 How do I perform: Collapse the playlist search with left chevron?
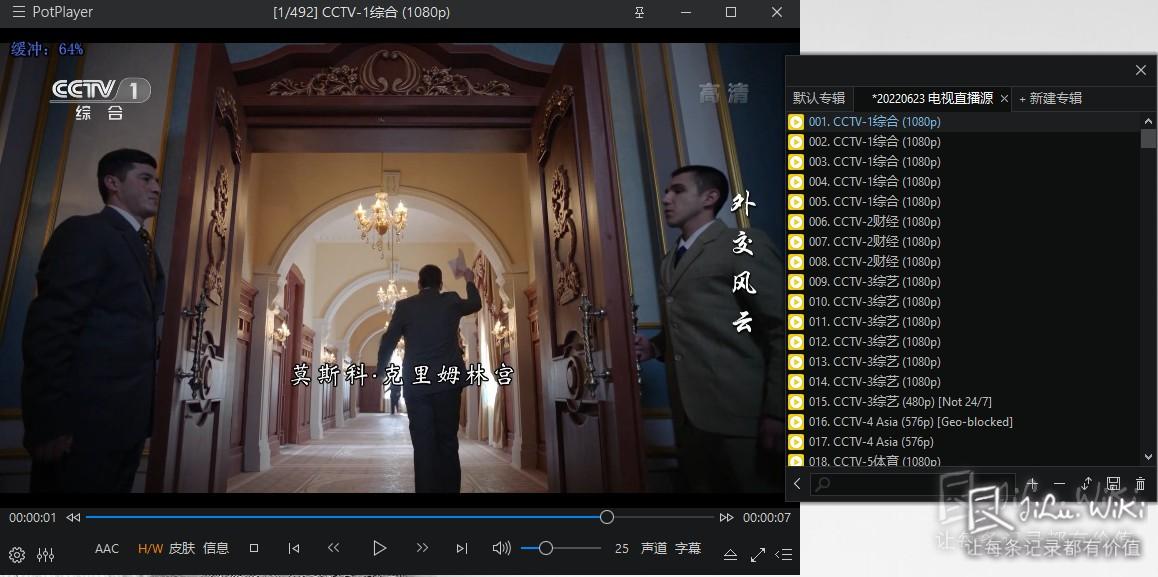pos(797,485)
